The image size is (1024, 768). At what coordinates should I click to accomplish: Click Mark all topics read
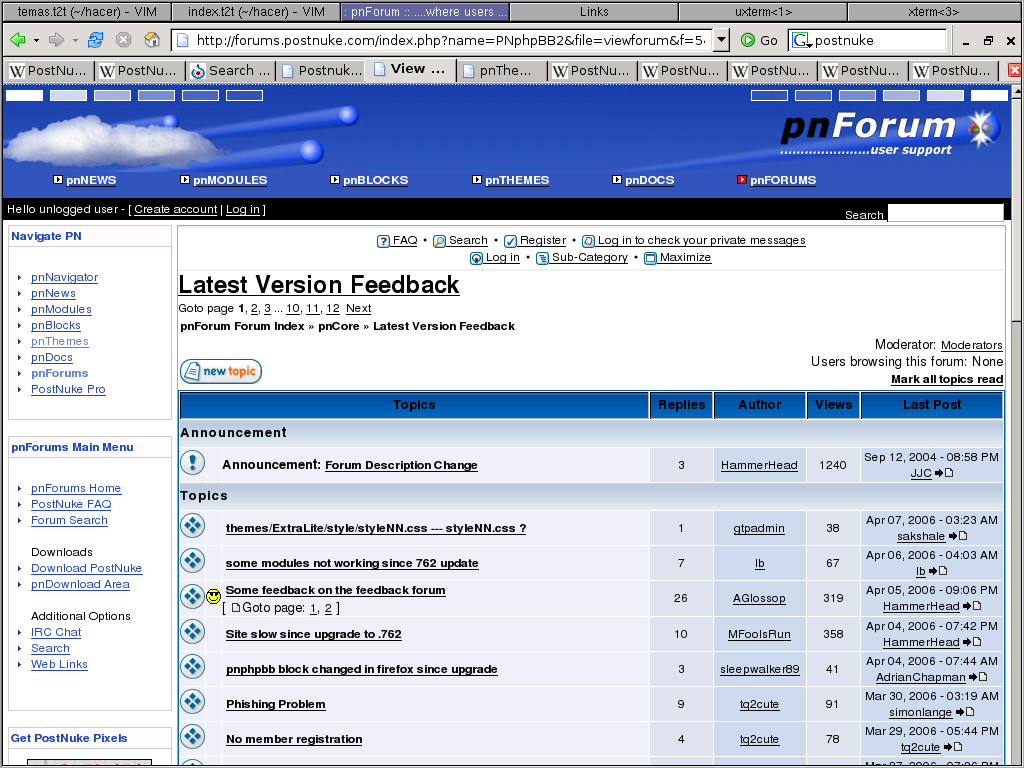click(x=947, y=379)
